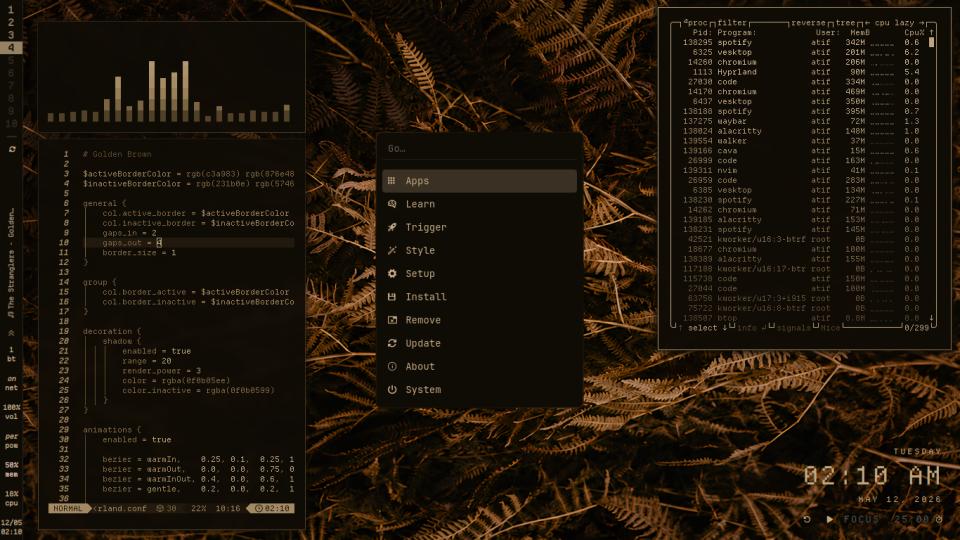The height and width of the screenshot is (540, 960).
Task: Click the Update refresh icon
Action: (392, 343)
